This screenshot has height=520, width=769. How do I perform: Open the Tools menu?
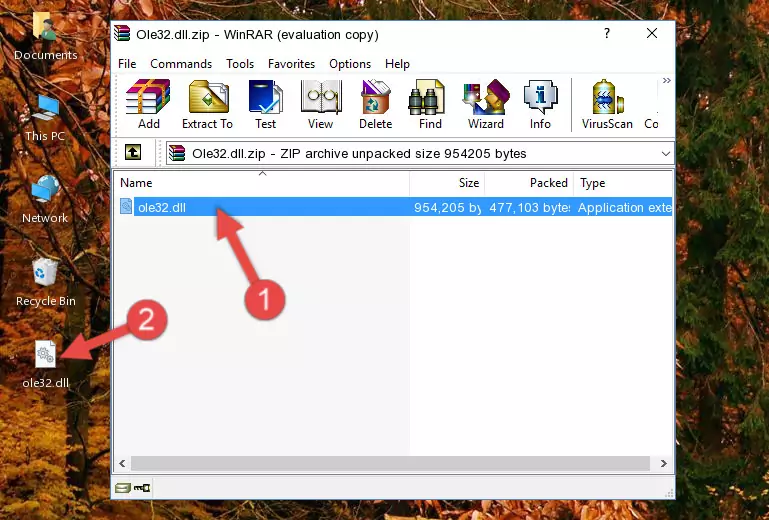pos(240,64)
